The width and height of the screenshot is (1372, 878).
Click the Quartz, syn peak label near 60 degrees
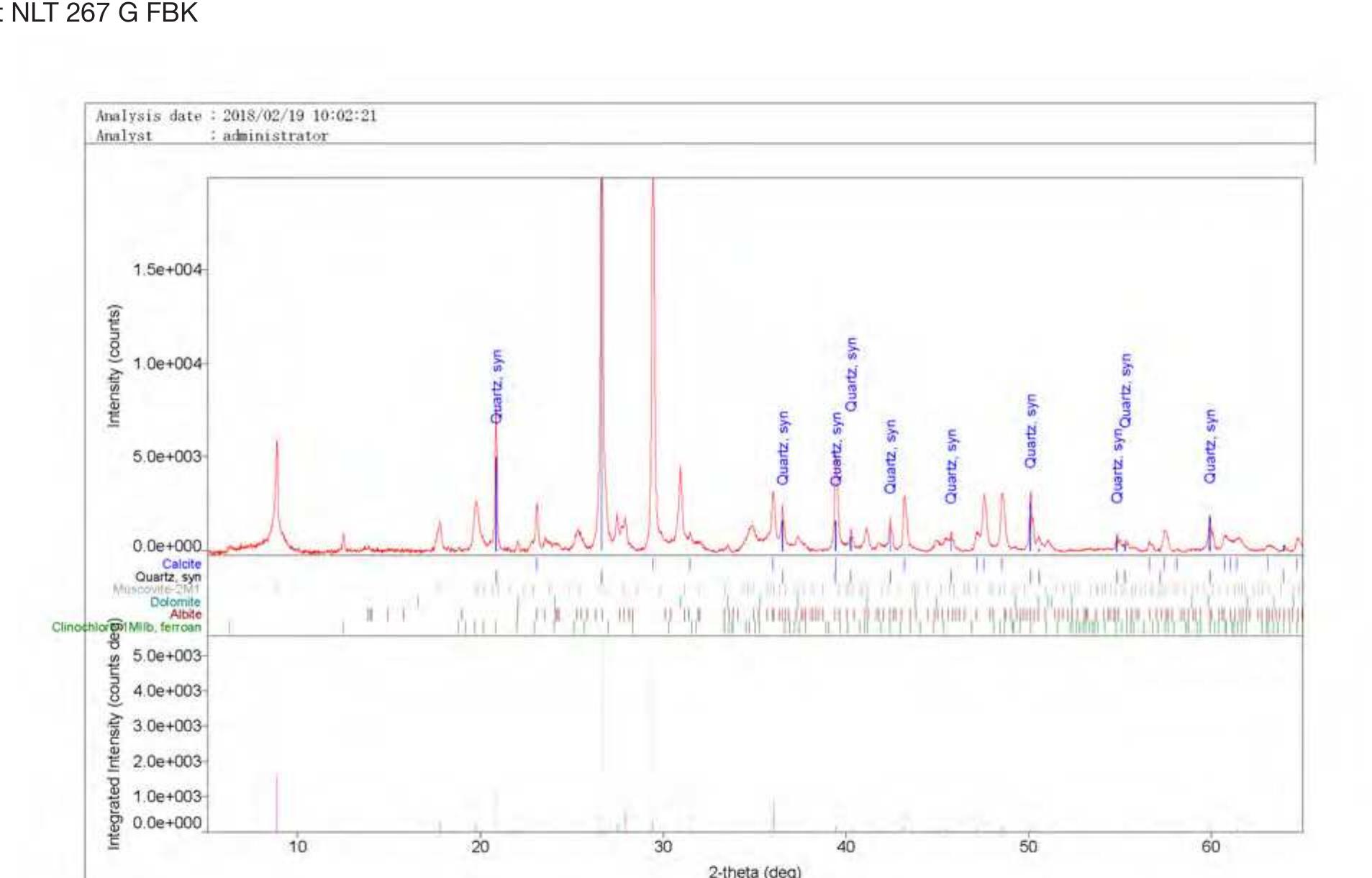coord(1210,446)
